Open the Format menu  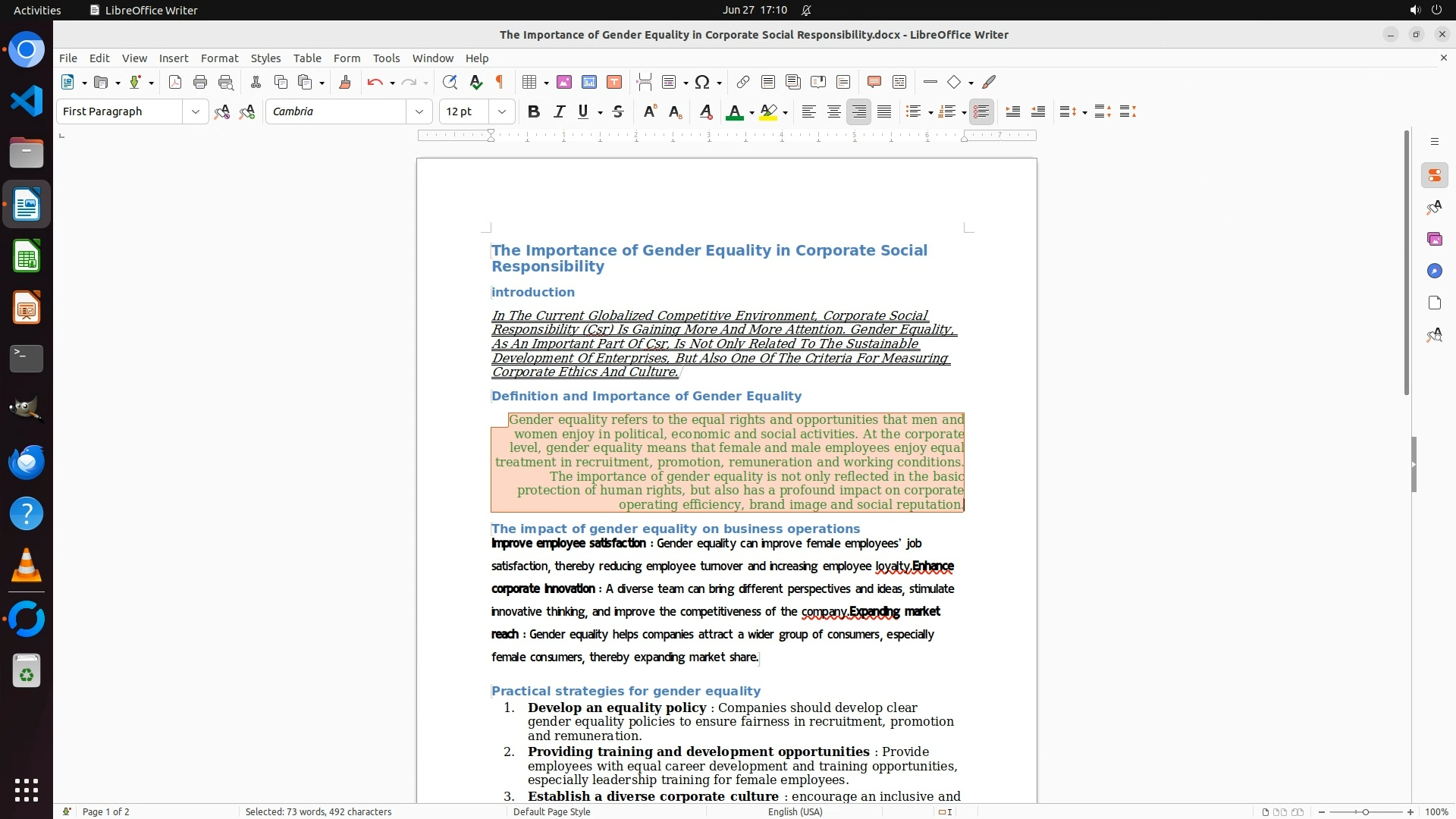(219, 58)
